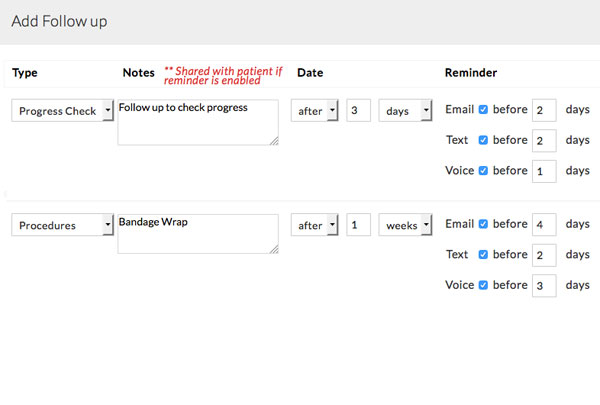Viewport: 600px width, 405px height.
Task: Click the date number field showing 3
Action: tap(358, 111)
